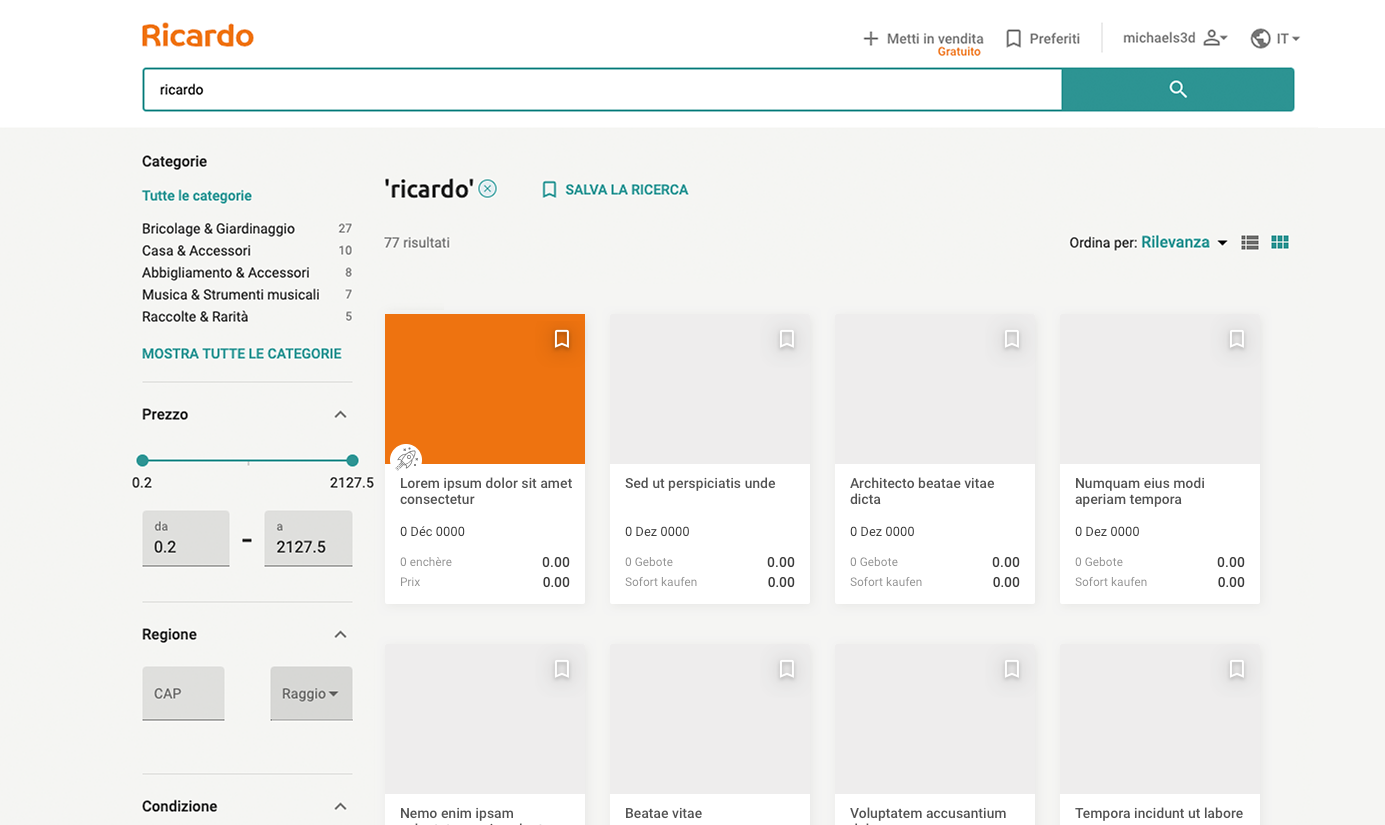Viewport: 1385px width, 825px height.
Task: Click the minimum price slider handle
Action: click(x=142, y=460)
